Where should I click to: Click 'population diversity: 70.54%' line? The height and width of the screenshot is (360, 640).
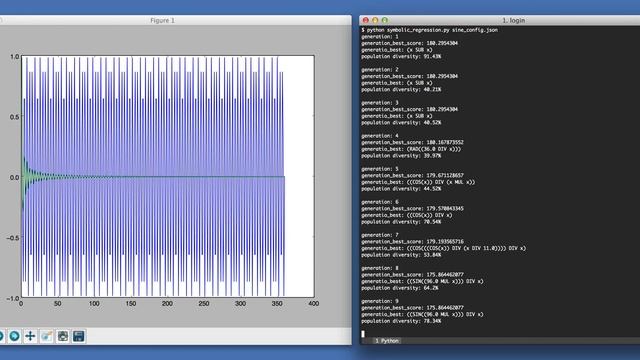[401, 222]
